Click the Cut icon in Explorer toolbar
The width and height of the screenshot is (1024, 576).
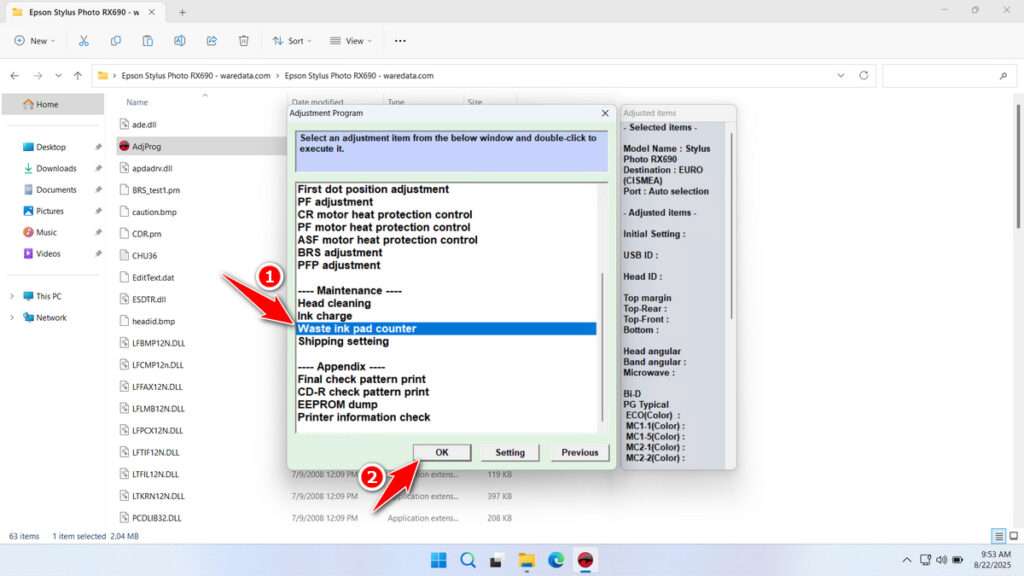(x=84, y=40)
